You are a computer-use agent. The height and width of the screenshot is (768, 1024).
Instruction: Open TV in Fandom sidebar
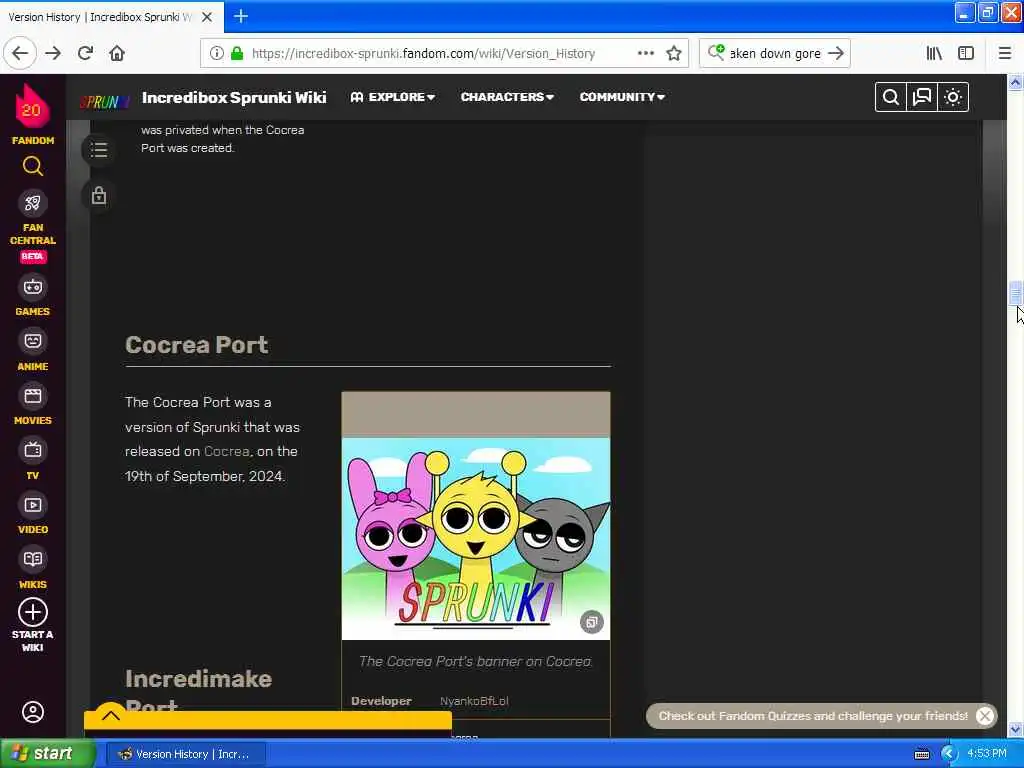point(33,460)
